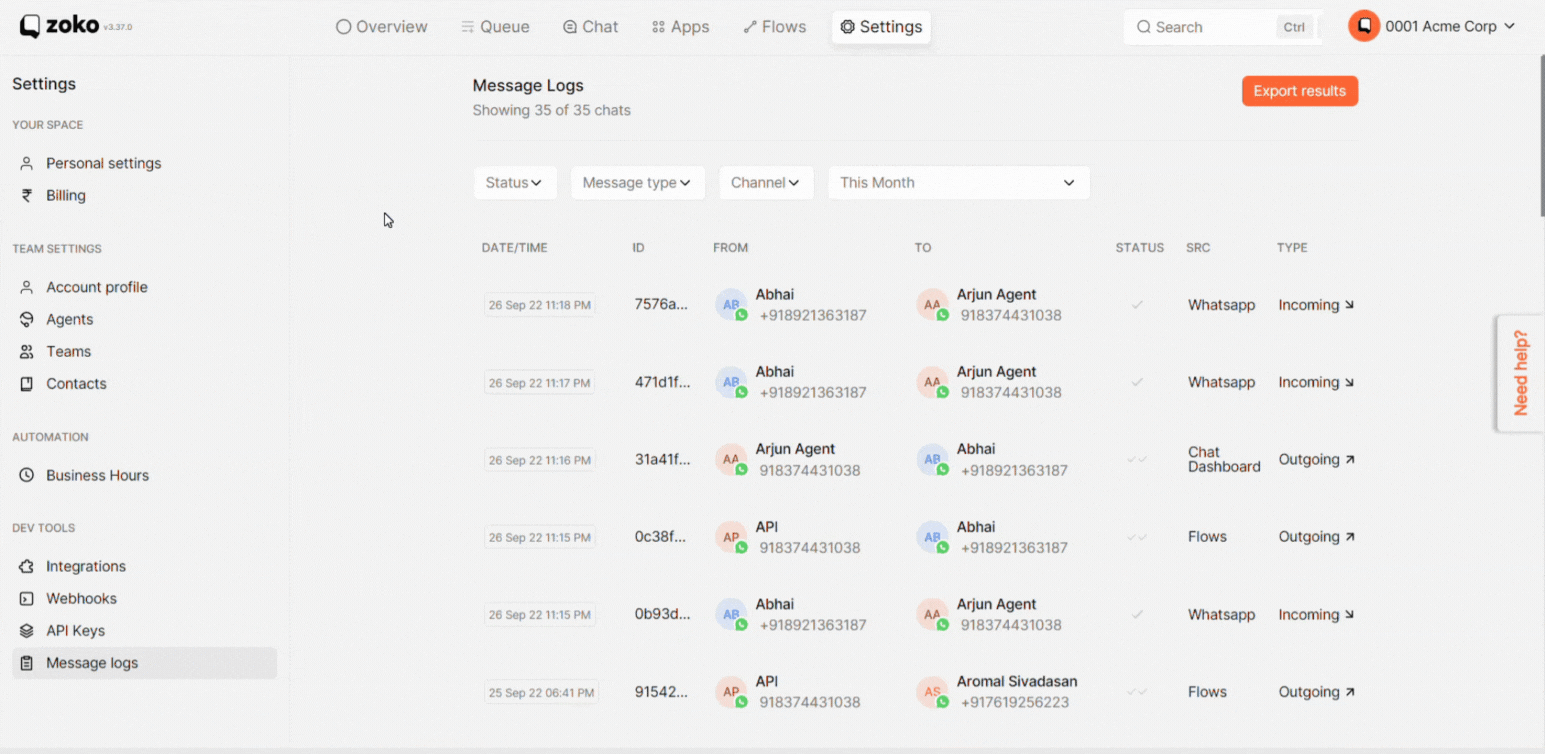The image size is (1545, 754).
Task: Click the Billing rupee icon
Action: point(27,195)
